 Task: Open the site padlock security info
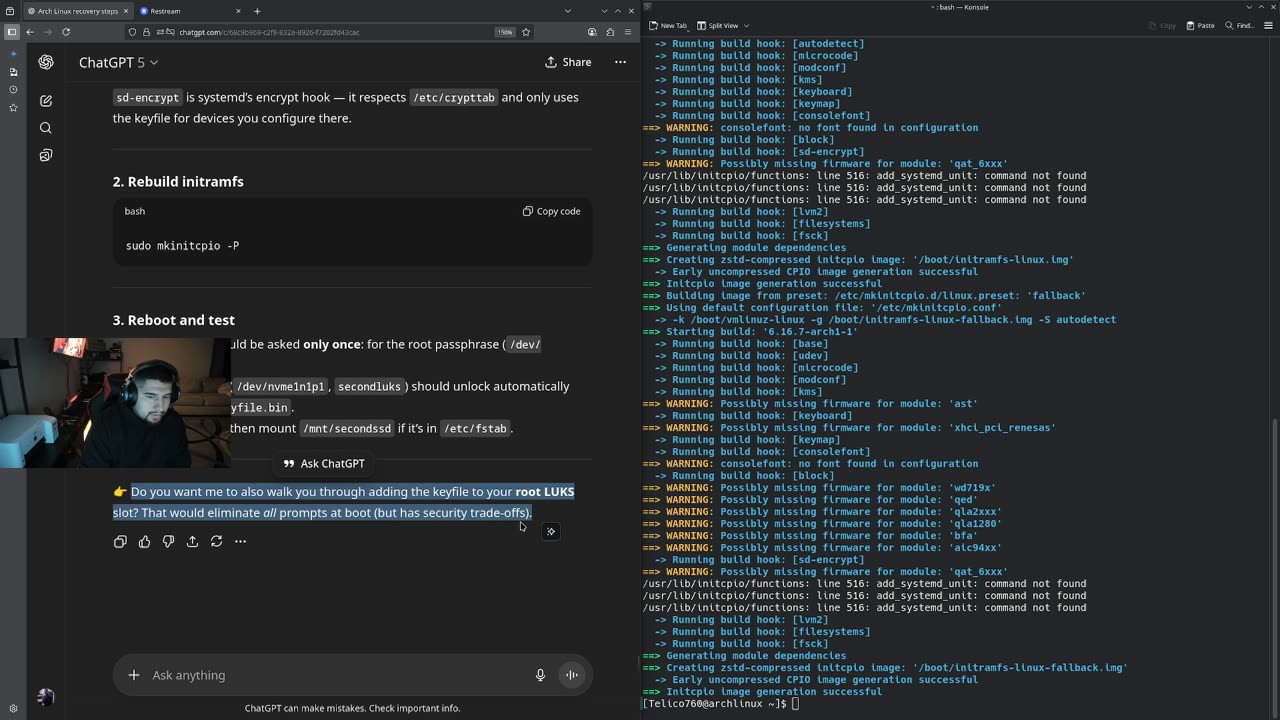pos(146,32)
